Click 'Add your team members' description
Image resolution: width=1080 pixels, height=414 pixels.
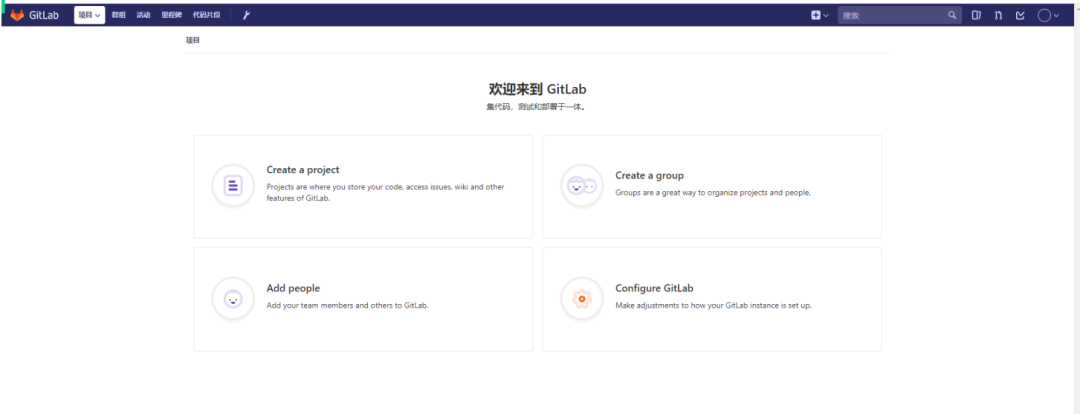[347, 305]
